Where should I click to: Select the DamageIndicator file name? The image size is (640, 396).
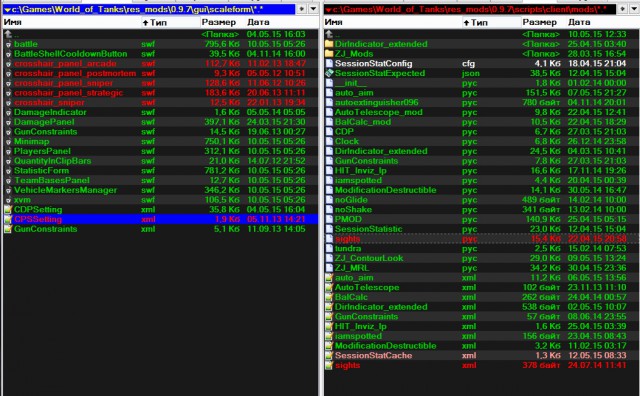[50, 112]
